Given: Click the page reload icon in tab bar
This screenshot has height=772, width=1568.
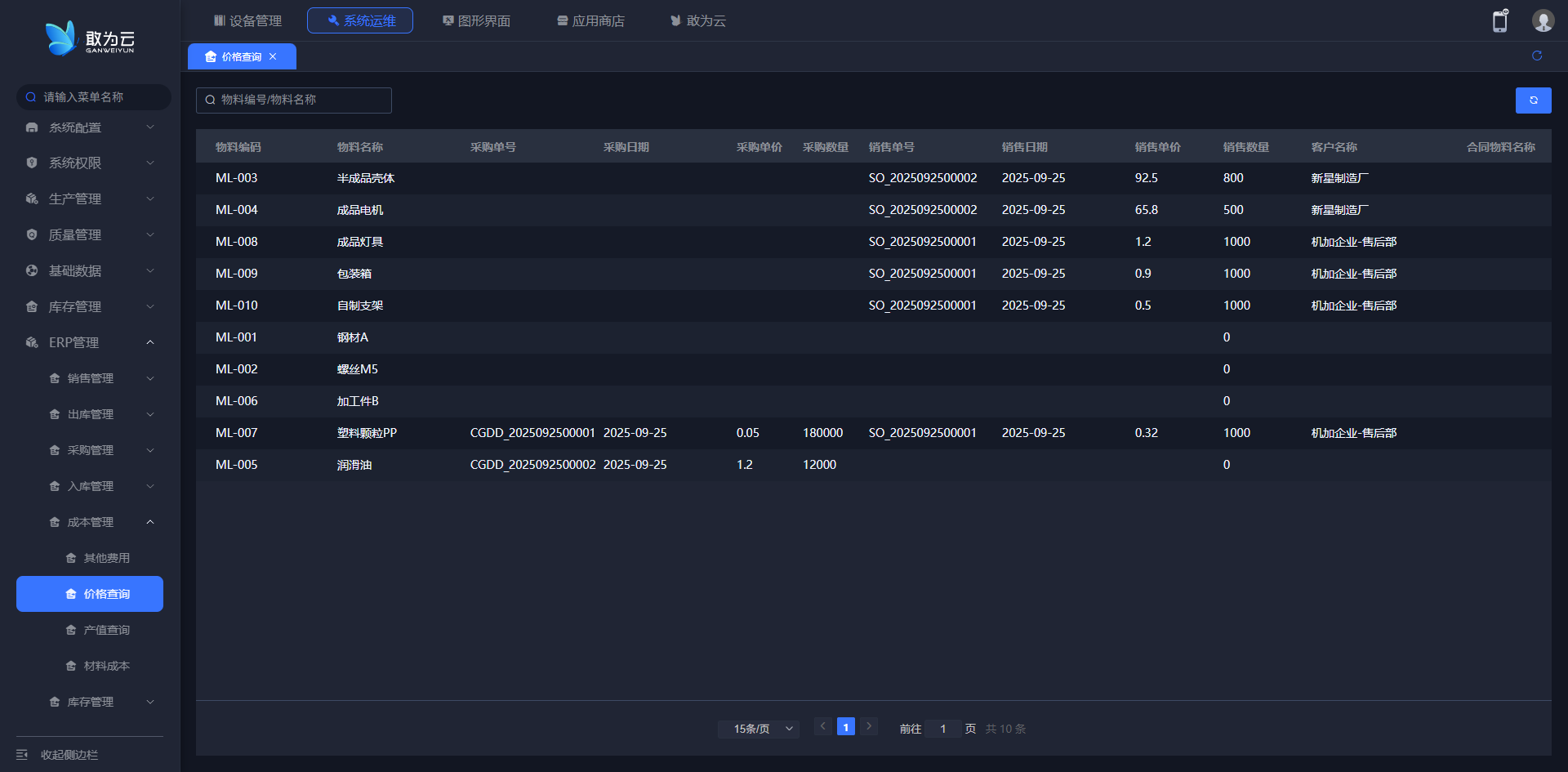Looking at the screenshot, I should [1537, 56].
